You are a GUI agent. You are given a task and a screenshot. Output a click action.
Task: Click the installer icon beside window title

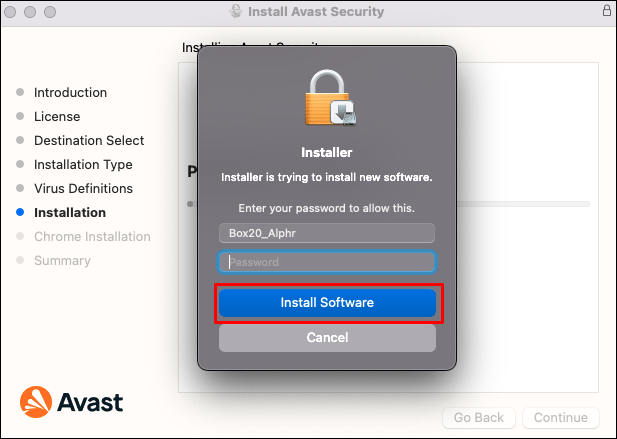pos(237,11)
